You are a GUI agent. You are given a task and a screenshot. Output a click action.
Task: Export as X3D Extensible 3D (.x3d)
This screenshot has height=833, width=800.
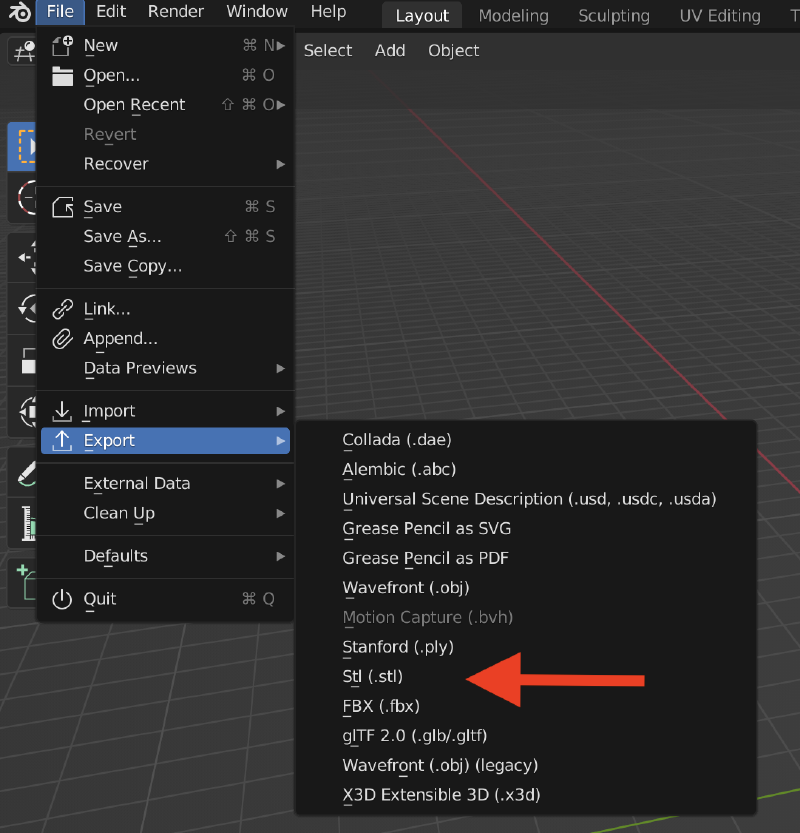point(525,795)
